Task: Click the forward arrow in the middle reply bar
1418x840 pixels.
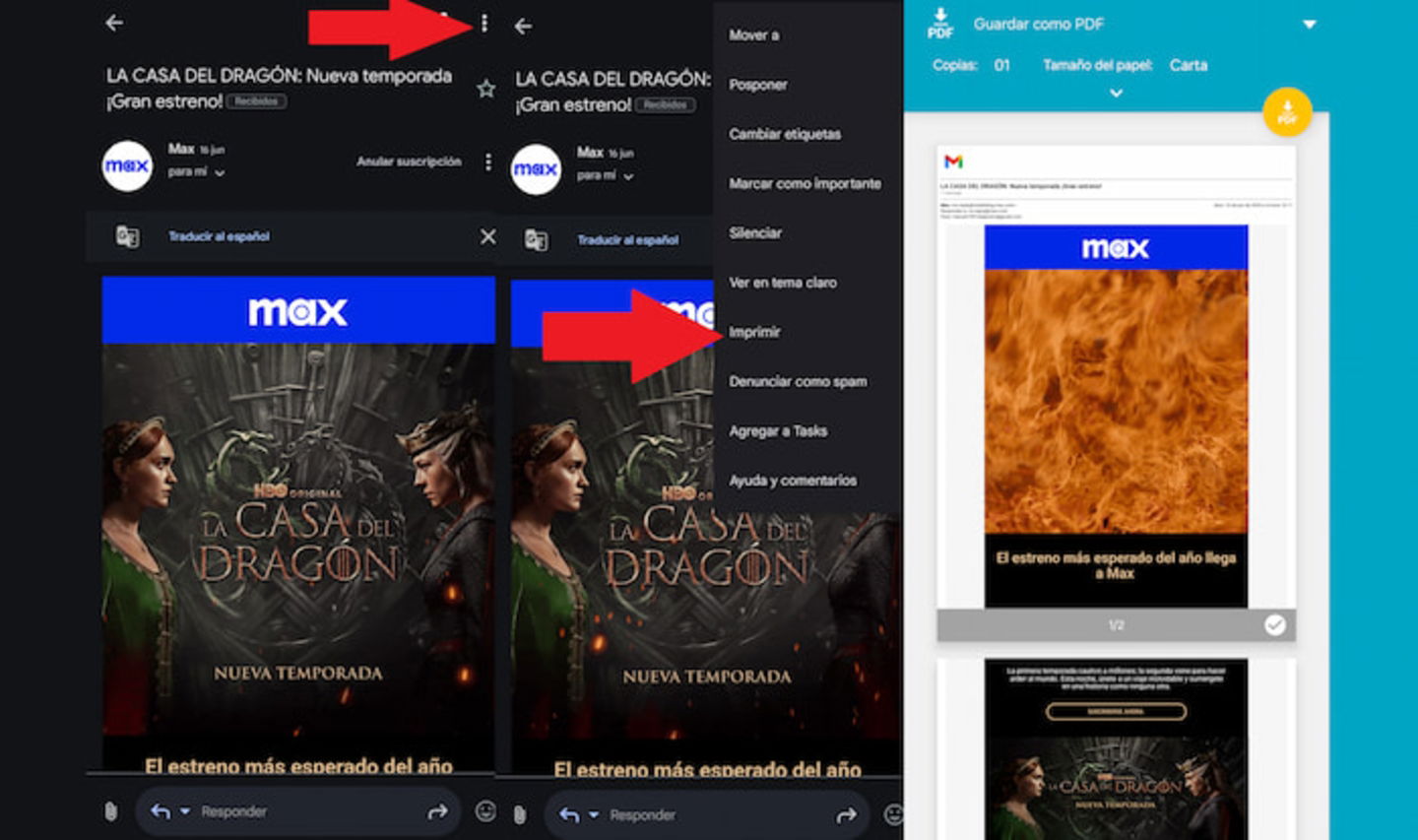Action: point(846,815)
